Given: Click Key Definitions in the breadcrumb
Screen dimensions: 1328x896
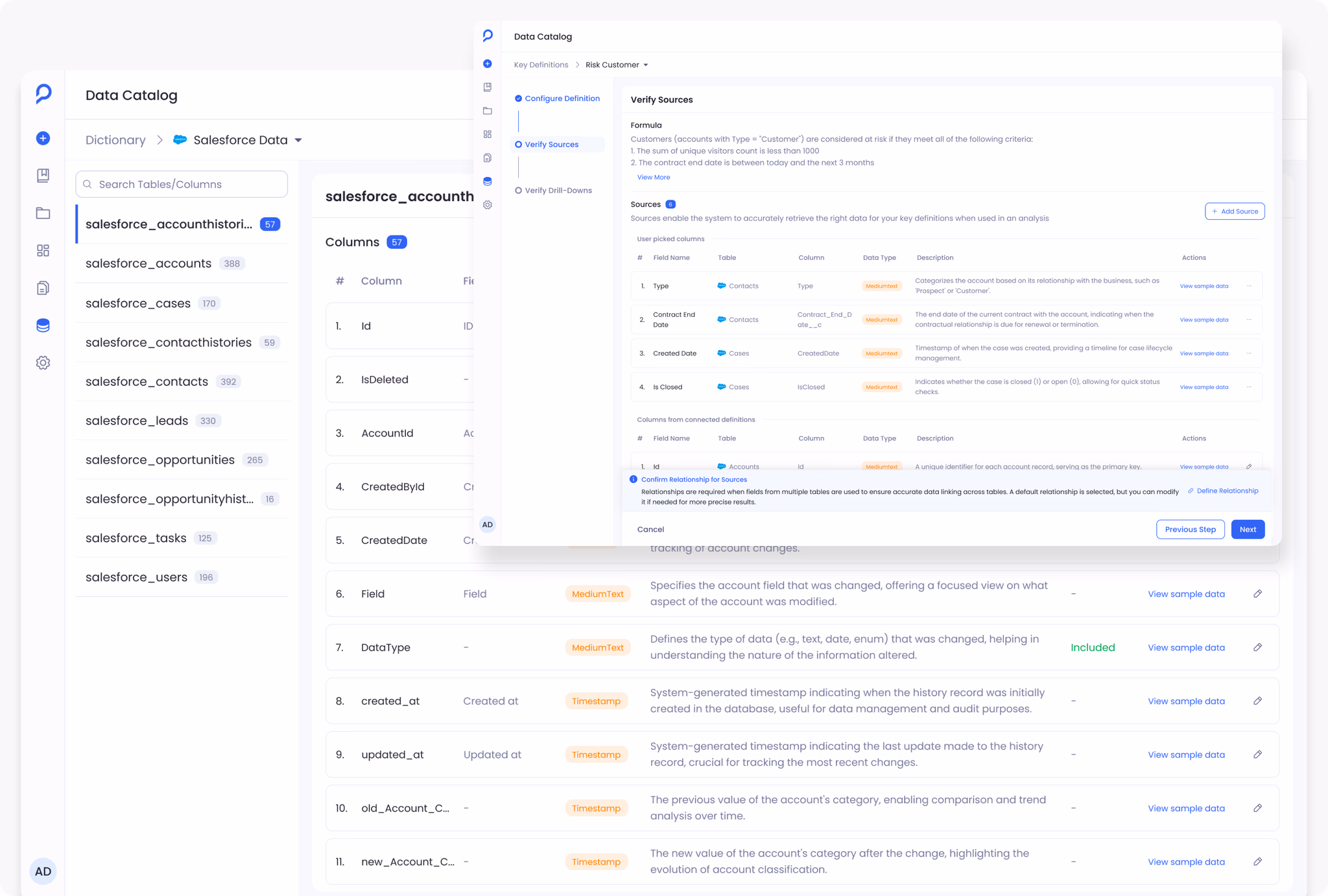Looking at the screenshot, I should (x=541, y=65).
